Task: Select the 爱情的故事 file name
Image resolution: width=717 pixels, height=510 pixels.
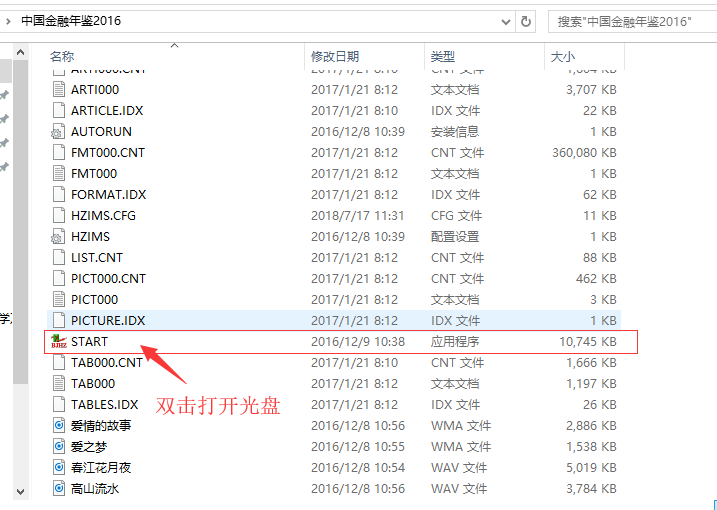Action: (101, 426)
